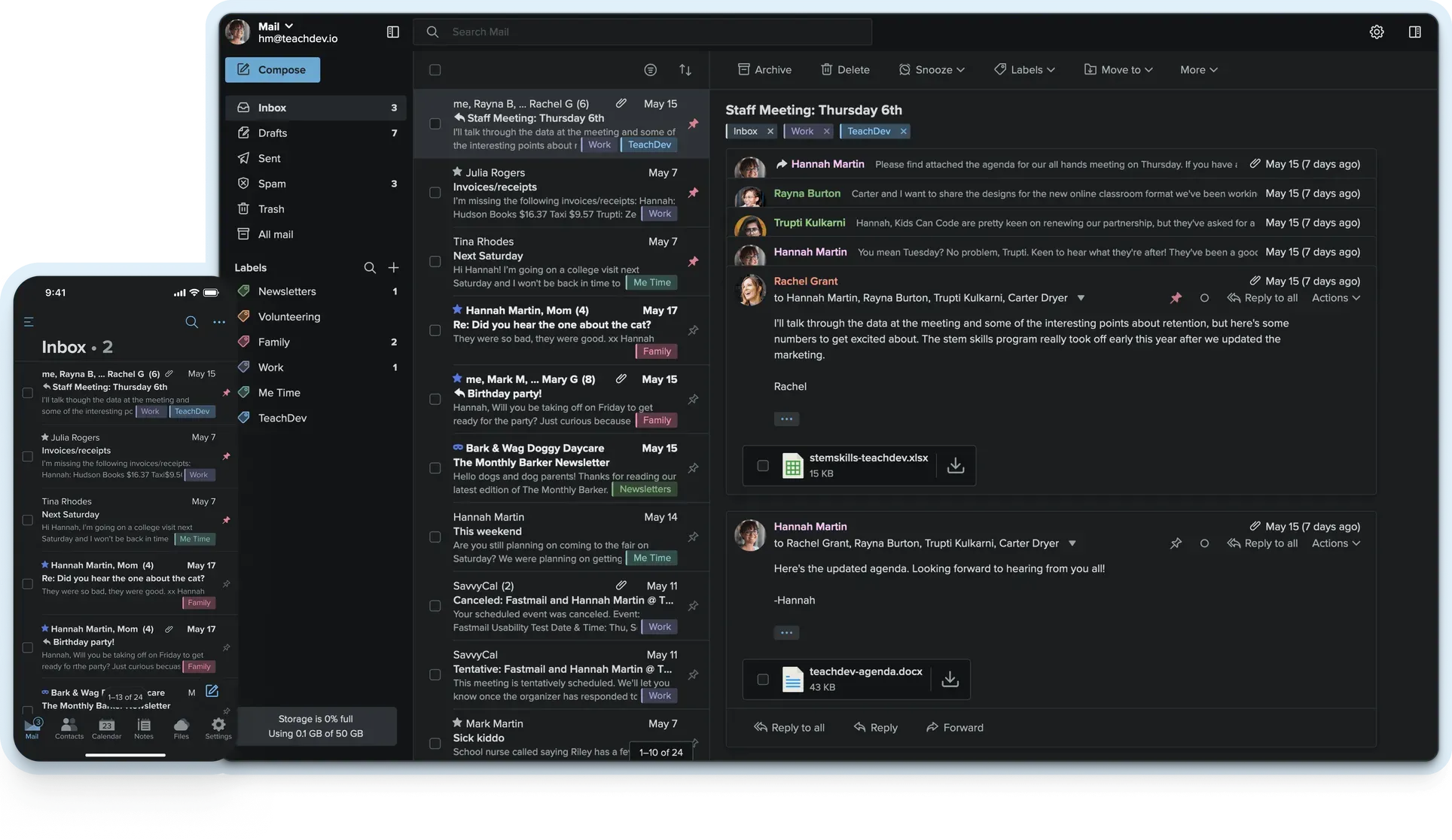Image resolution: width=1452 pixels, height=840 pixels.
Task: Click the Compose button
Action: pyautogui.click(x=272, y=69)
